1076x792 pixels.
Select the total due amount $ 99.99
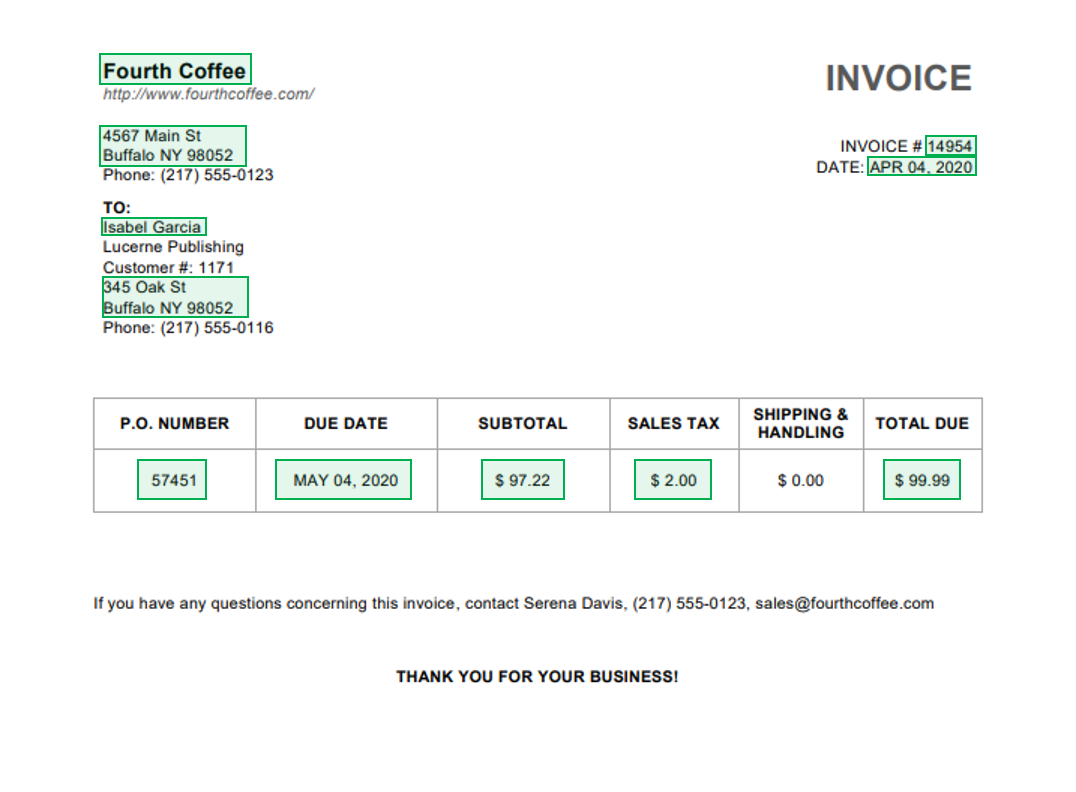[x=921, y=480]
